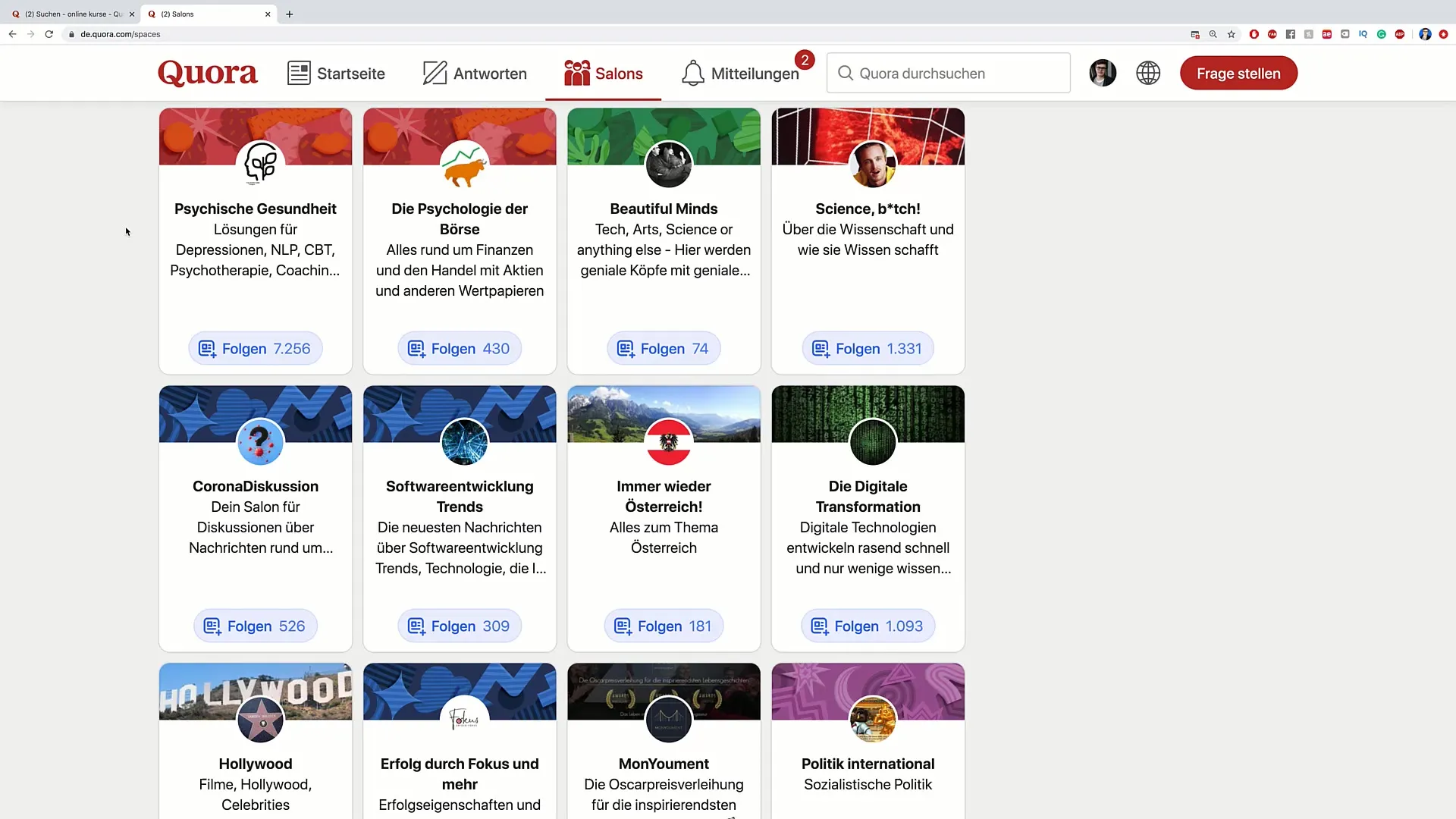Screen dimensions: 1456x819
Task: Click the browser back arrow
Action: (12, 34)
